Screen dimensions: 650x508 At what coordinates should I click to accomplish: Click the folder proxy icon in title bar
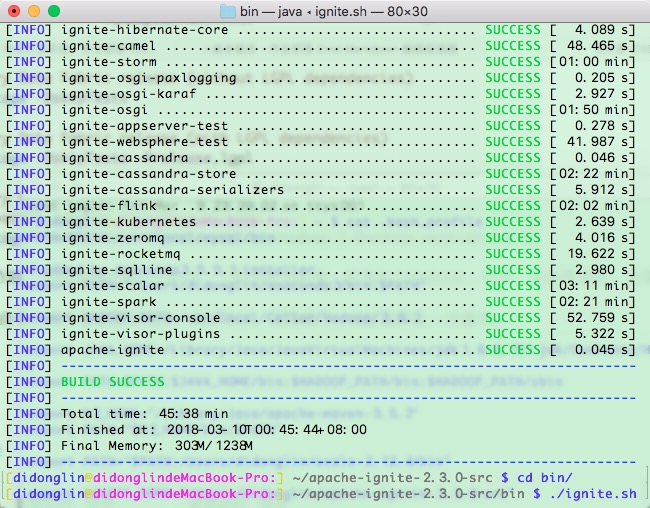click(228, 11)
